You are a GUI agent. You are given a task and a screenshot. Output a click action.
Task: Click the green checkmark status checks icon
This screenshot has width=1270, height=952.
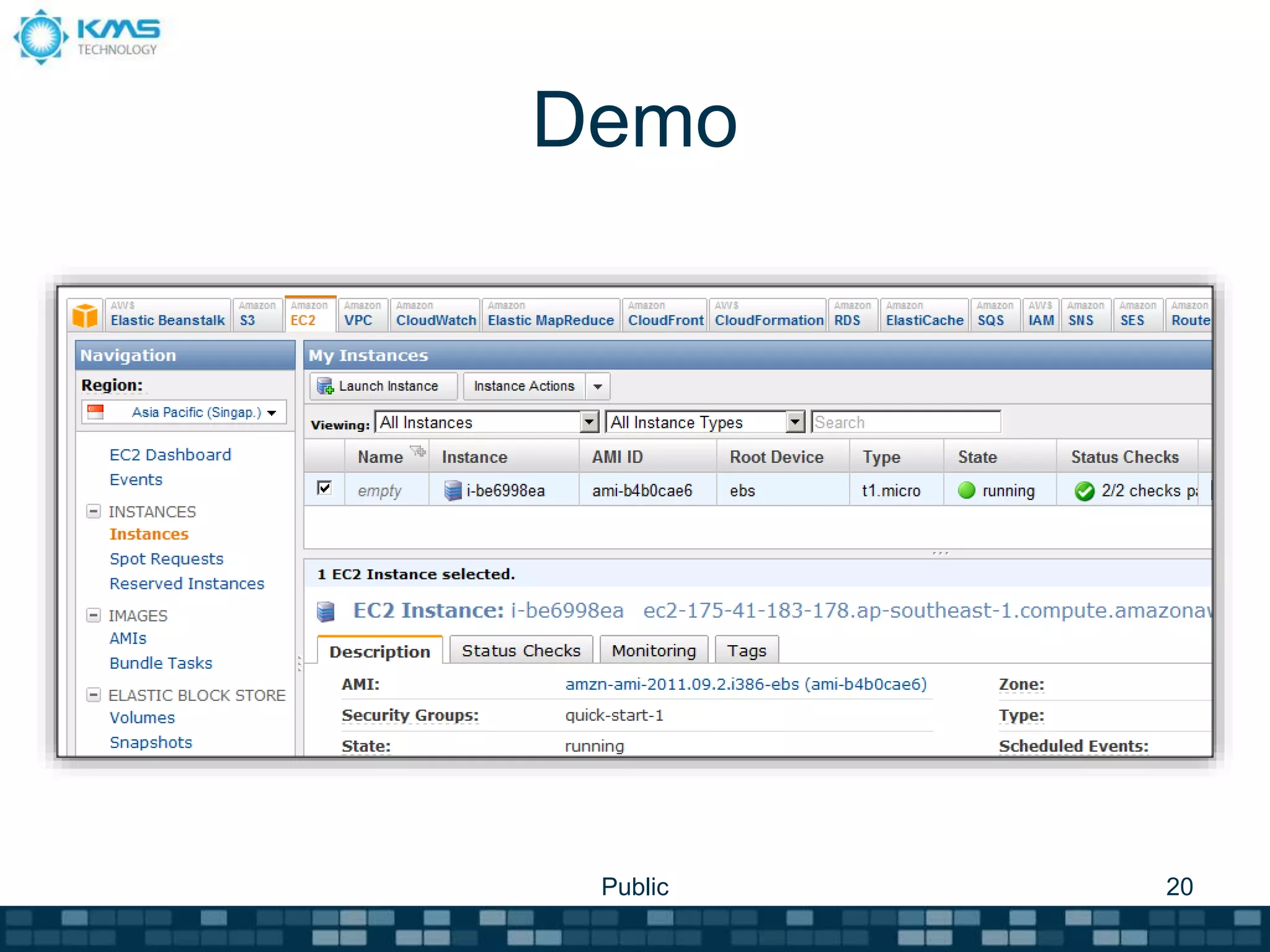coord(1084,491)
